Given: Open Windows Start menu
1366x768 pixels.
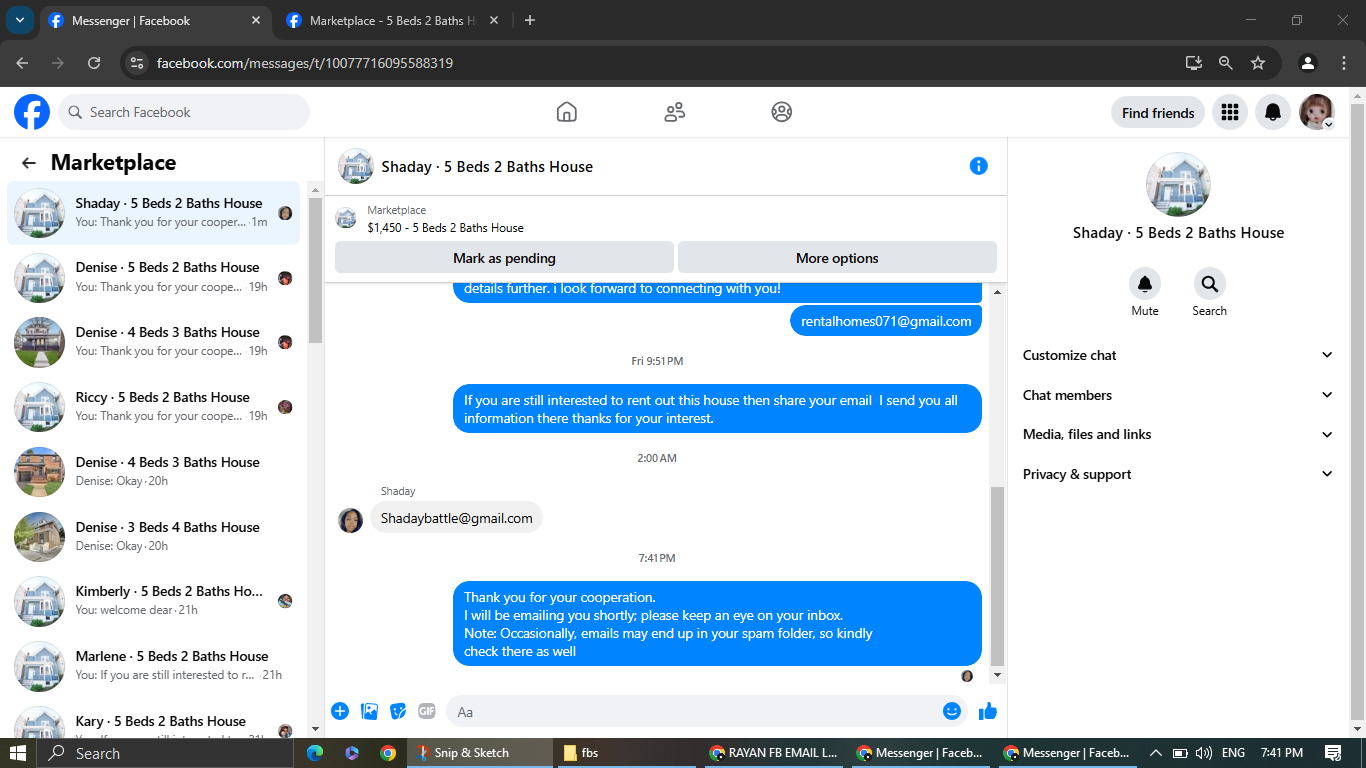Looking at the screenshot, I should [x=18, y=753].
